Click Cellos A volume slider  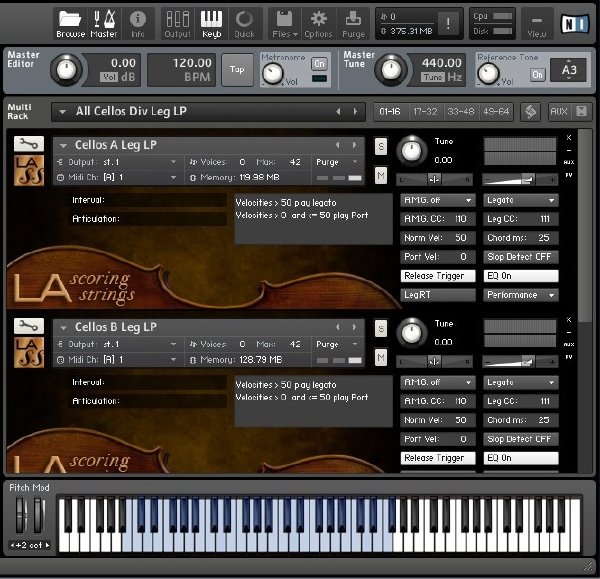click(x=521, y=179)
